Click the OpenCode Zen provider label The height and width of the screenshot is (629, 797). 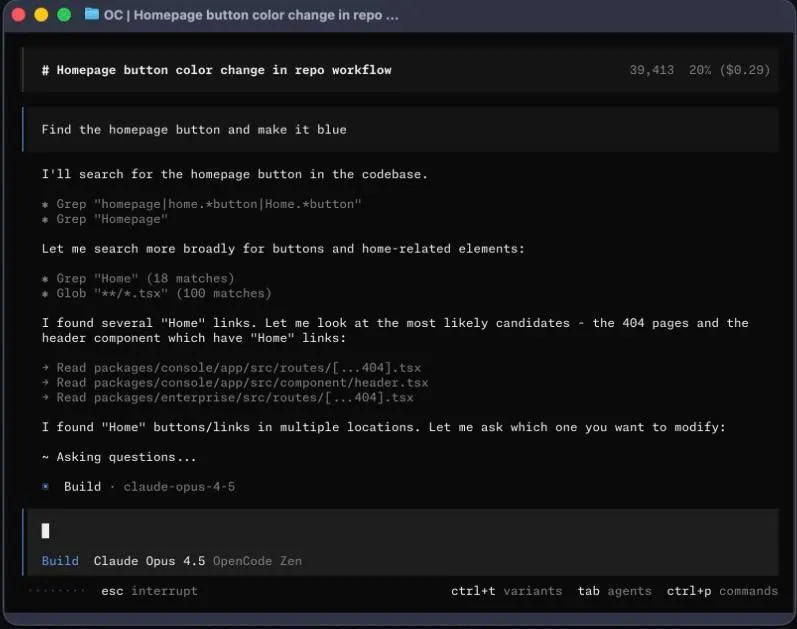(257, 561)
